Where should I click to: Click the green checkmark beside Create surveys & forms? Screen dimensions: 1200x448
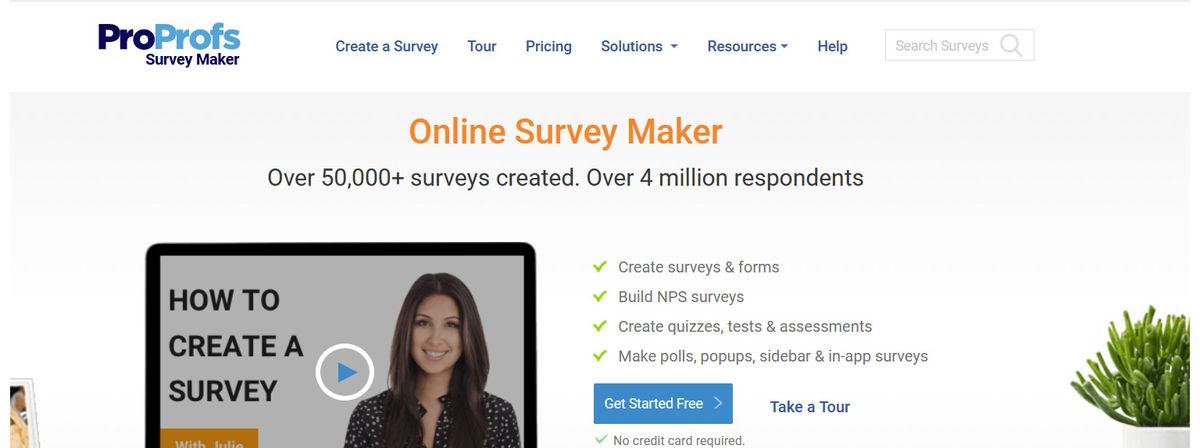(600, 267)
